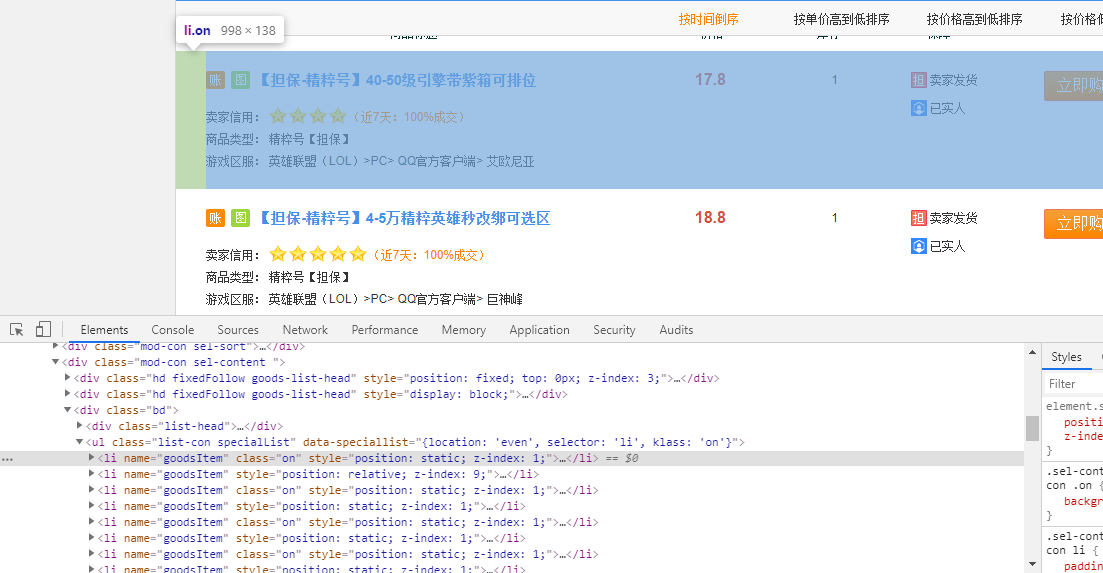Click the price 17.8
Image resolution: width=1103 pixels, height=573 pixels.
tap(710, 80)
